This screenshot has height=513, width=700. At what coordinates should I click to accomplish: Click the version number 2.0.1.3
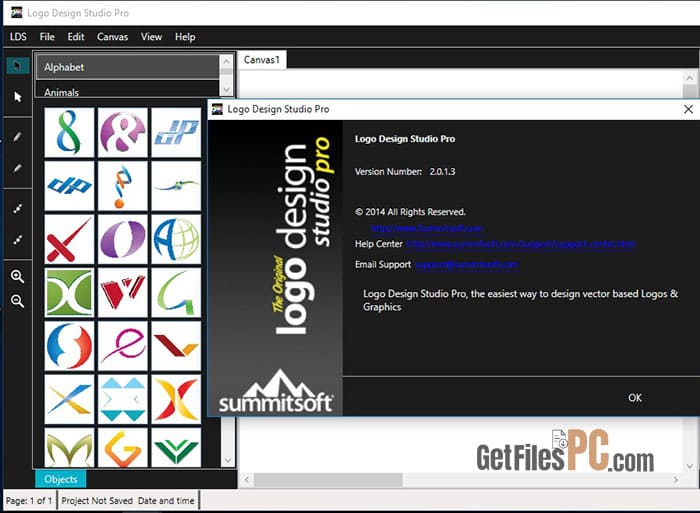pyautogui.click(x=442, y=171)
